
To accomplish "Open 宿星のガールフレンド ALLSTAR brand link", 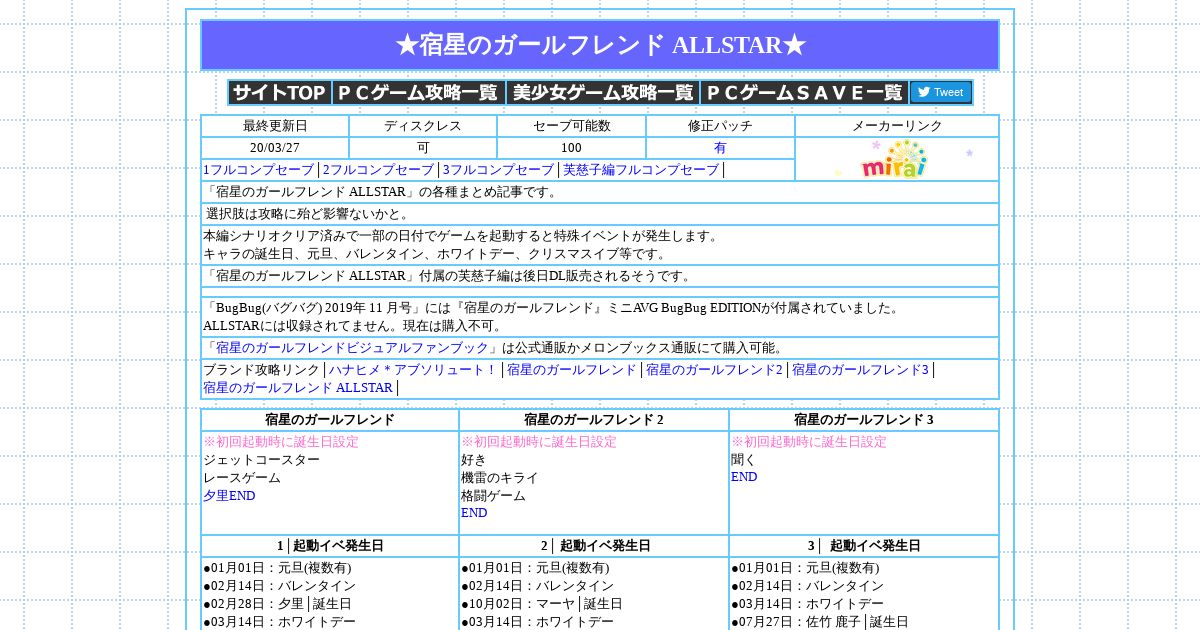I will [x=298, y=388].
